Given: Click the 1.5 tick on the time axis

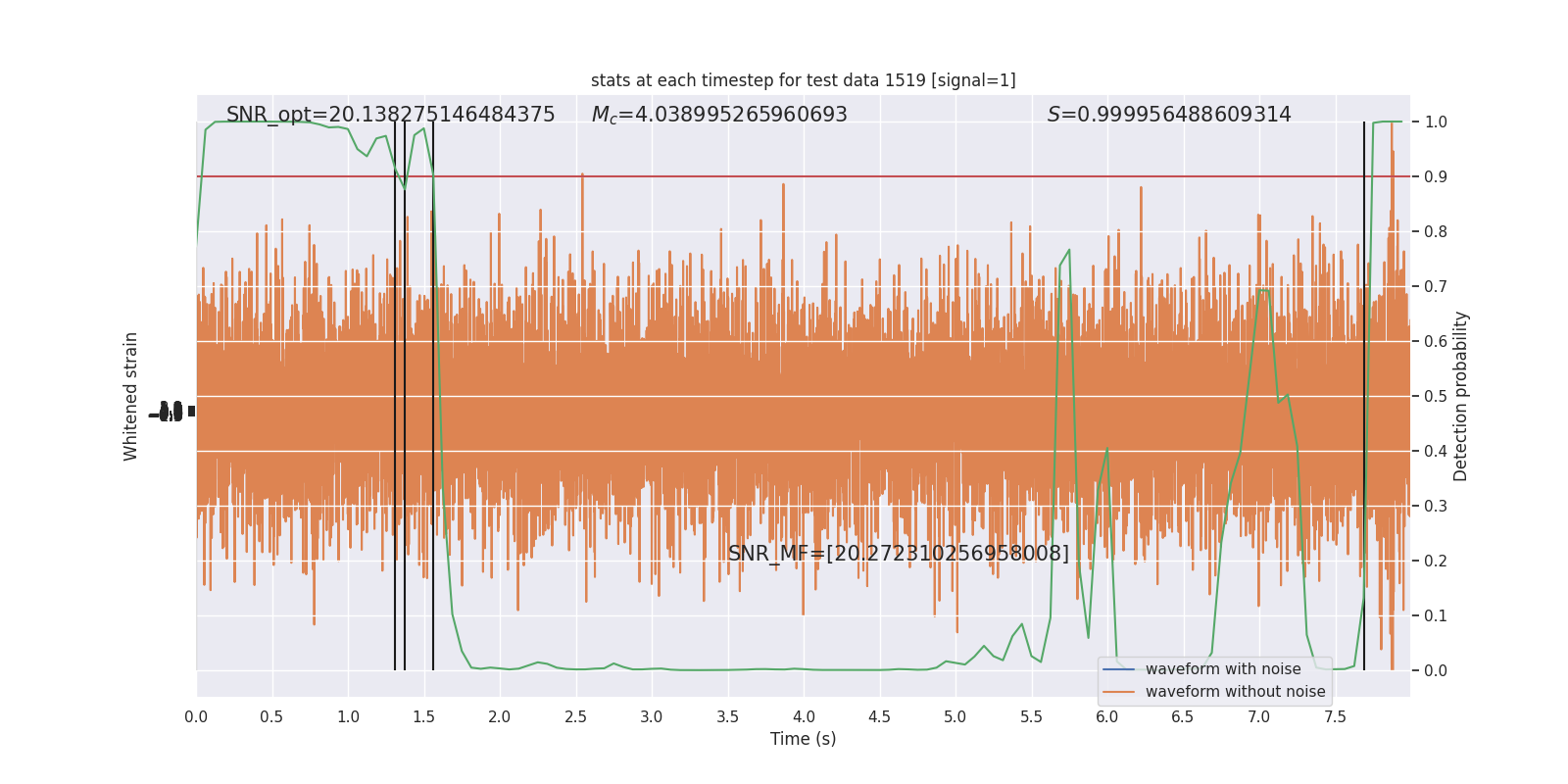Looking at the screenshot, I should pos(423,717).
